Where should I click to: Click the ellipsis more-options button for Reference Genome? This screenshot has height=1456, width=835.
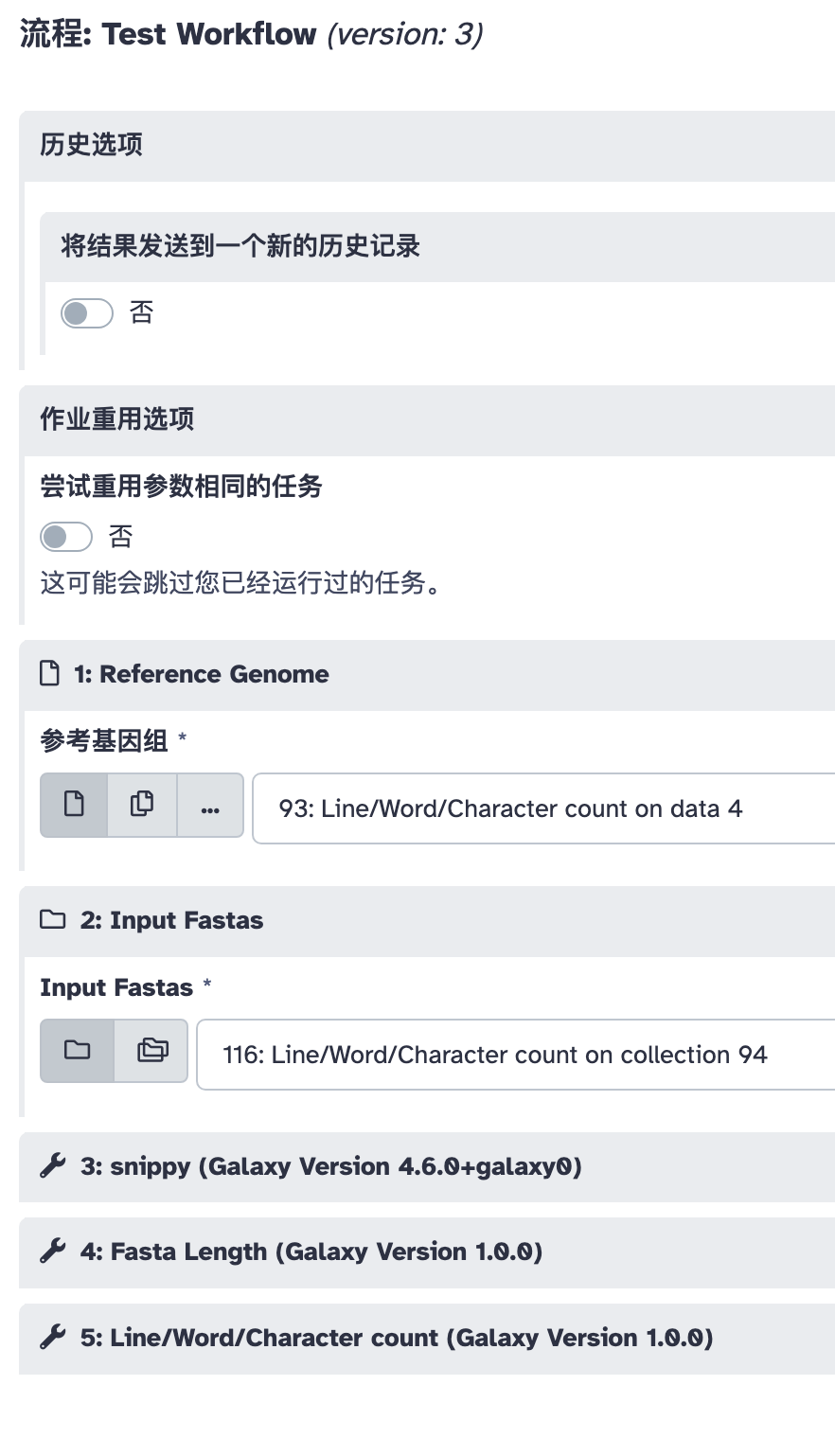point(210,806)
